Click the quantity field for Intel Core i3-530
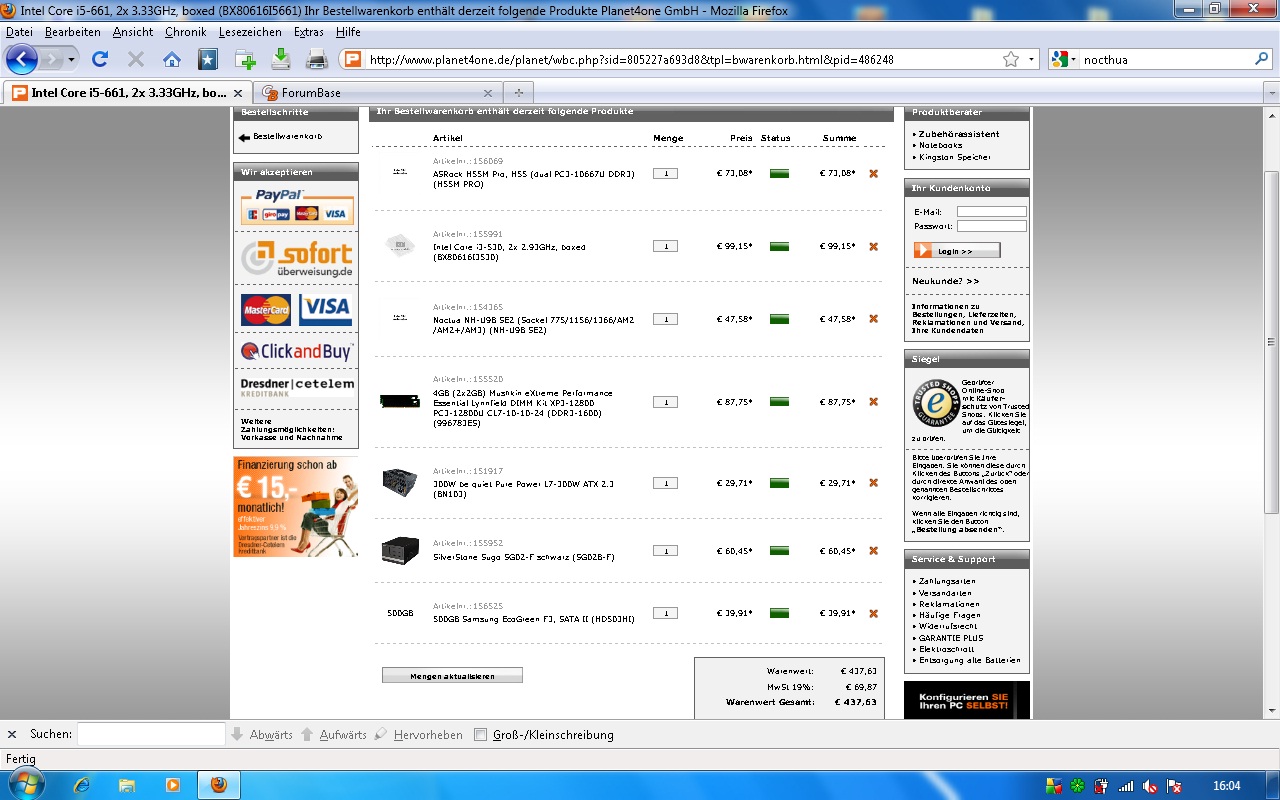The image size is (1280, 800). (x=665, y=246)
